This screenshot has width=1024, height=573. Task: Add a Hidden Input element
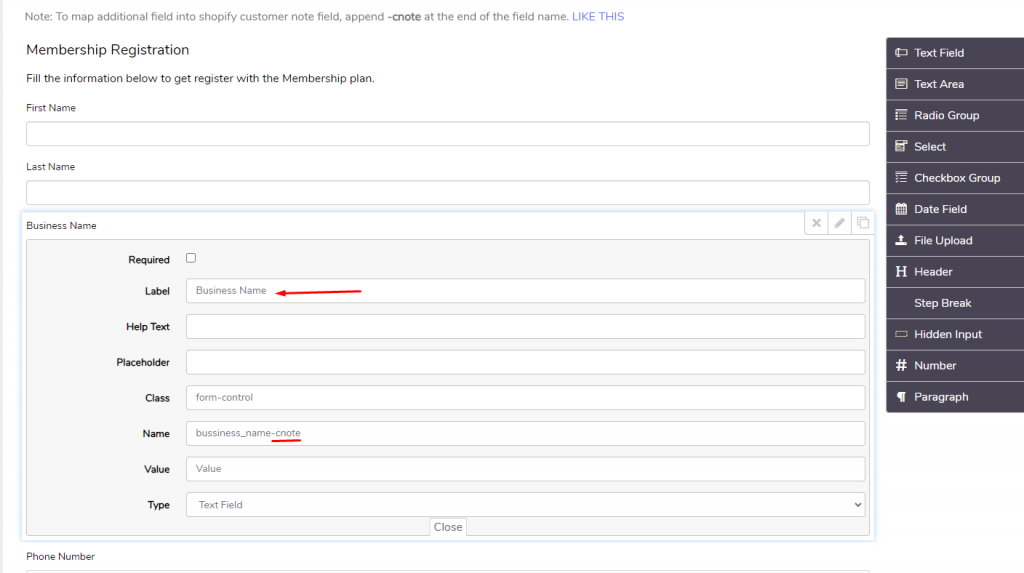[x=955, y=335]
